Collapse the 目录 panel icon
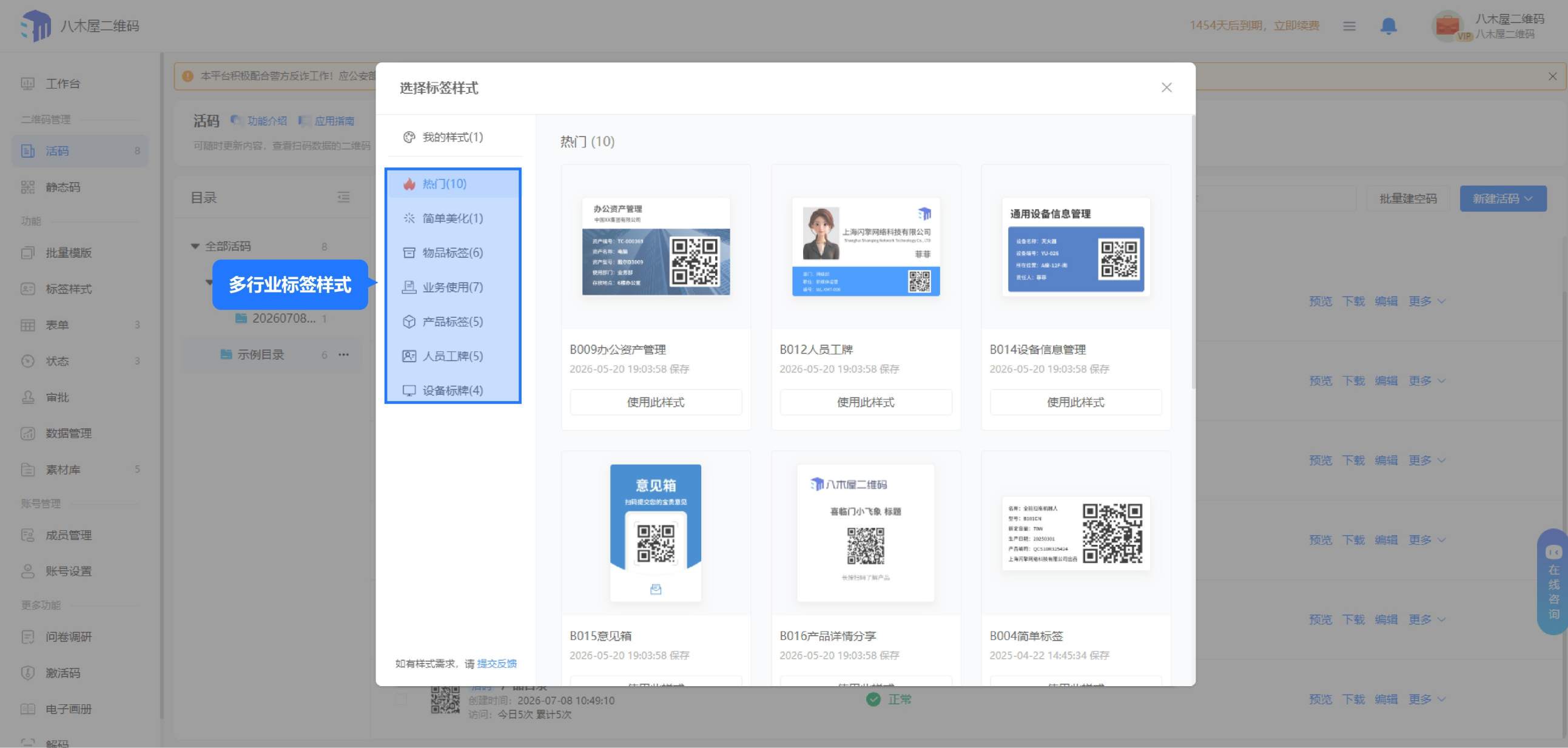Screen dimensions: 1568x748 point(343,197)
